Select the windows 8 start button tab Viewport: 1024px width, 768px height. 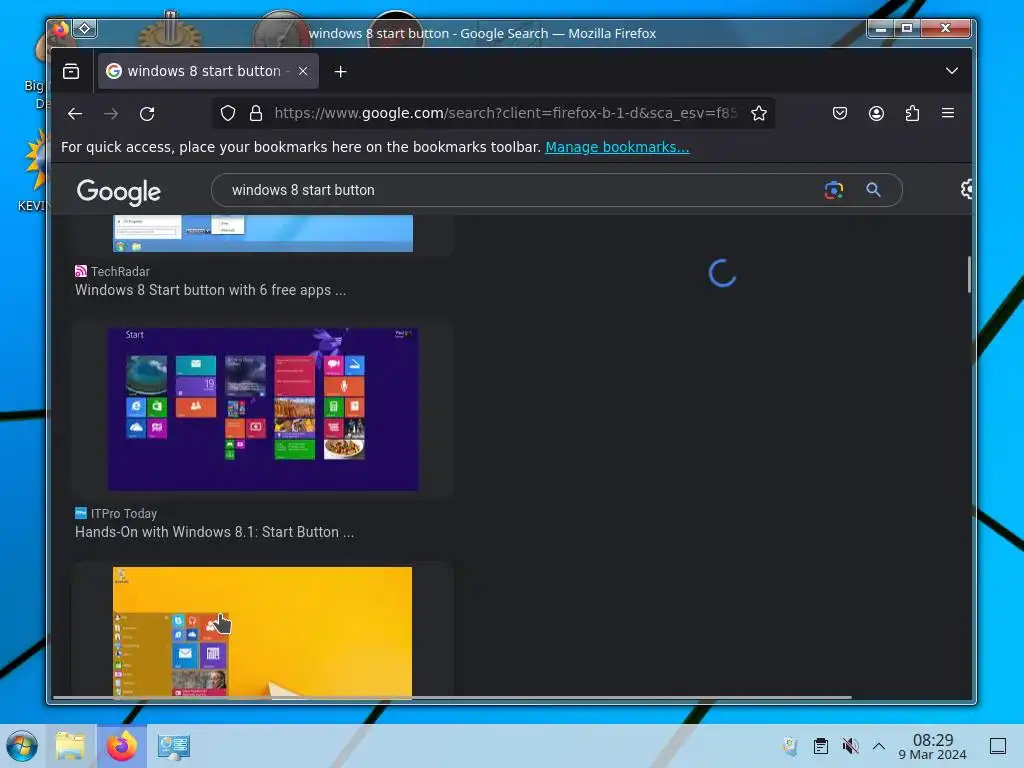point(208,71)
